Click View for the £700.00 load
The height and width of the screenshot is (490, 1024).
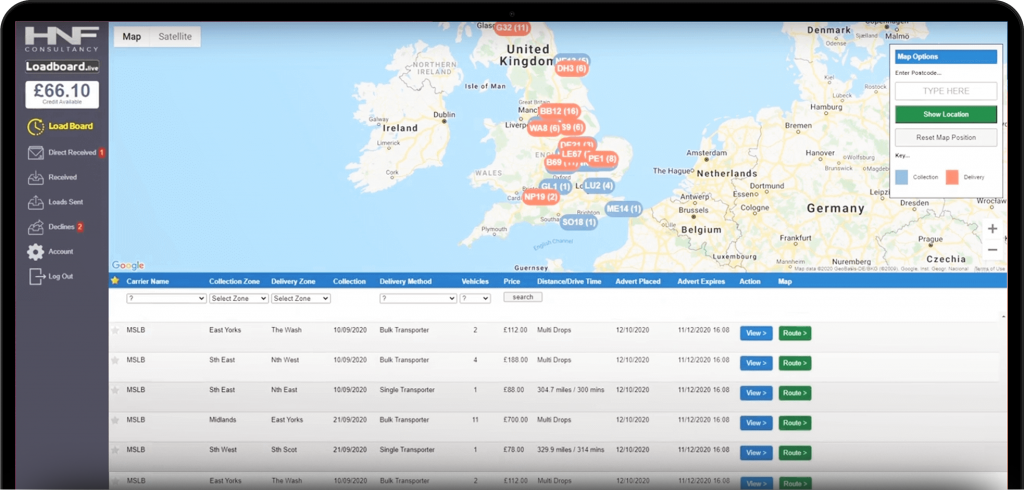click(x=756, y=423)
